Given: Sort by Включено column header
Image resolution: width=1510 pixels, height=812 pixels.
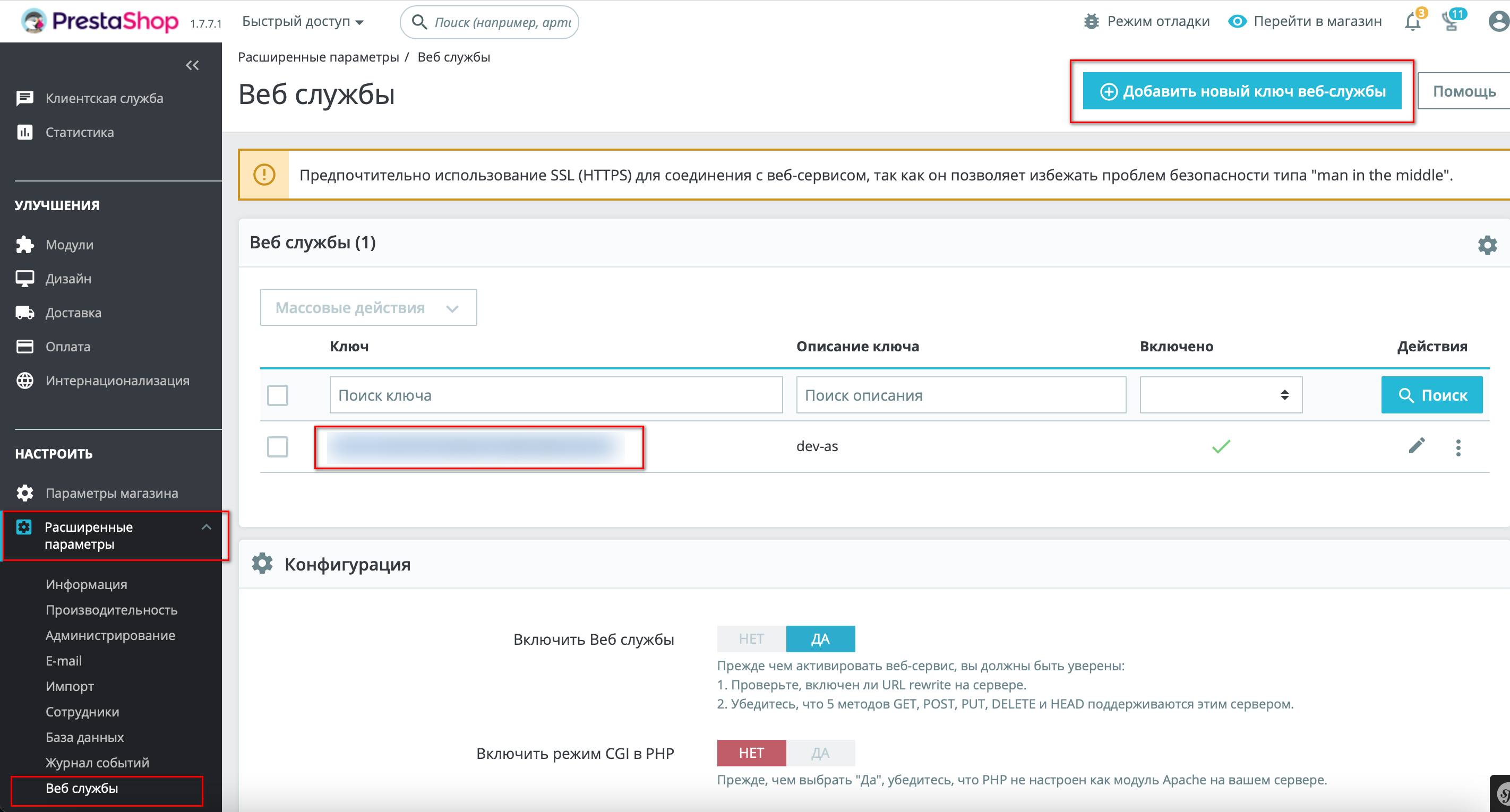Looking at the screenshot, I should (x=1176, y=346).
